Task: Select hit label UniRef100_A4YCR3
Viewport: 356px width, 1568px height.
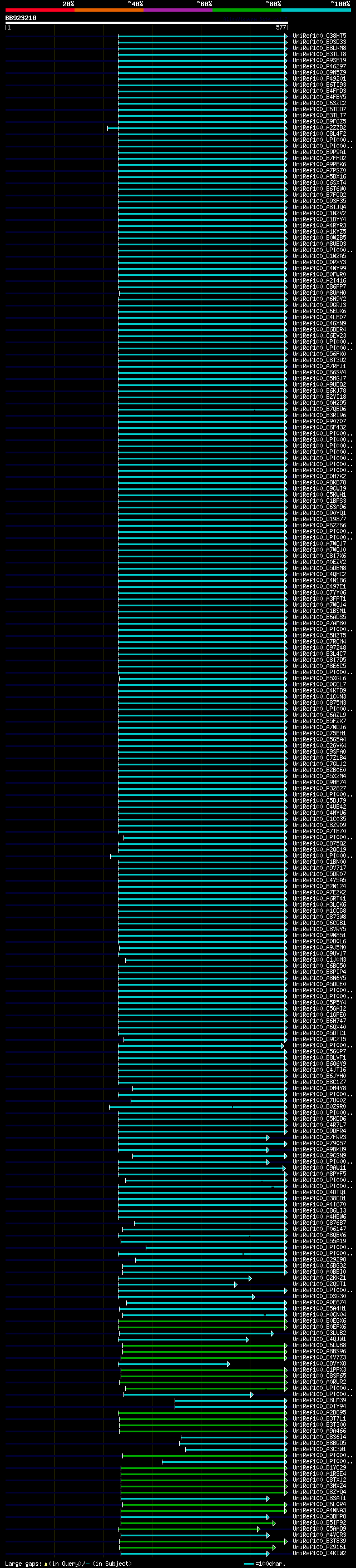Action: coord(319,1535)
